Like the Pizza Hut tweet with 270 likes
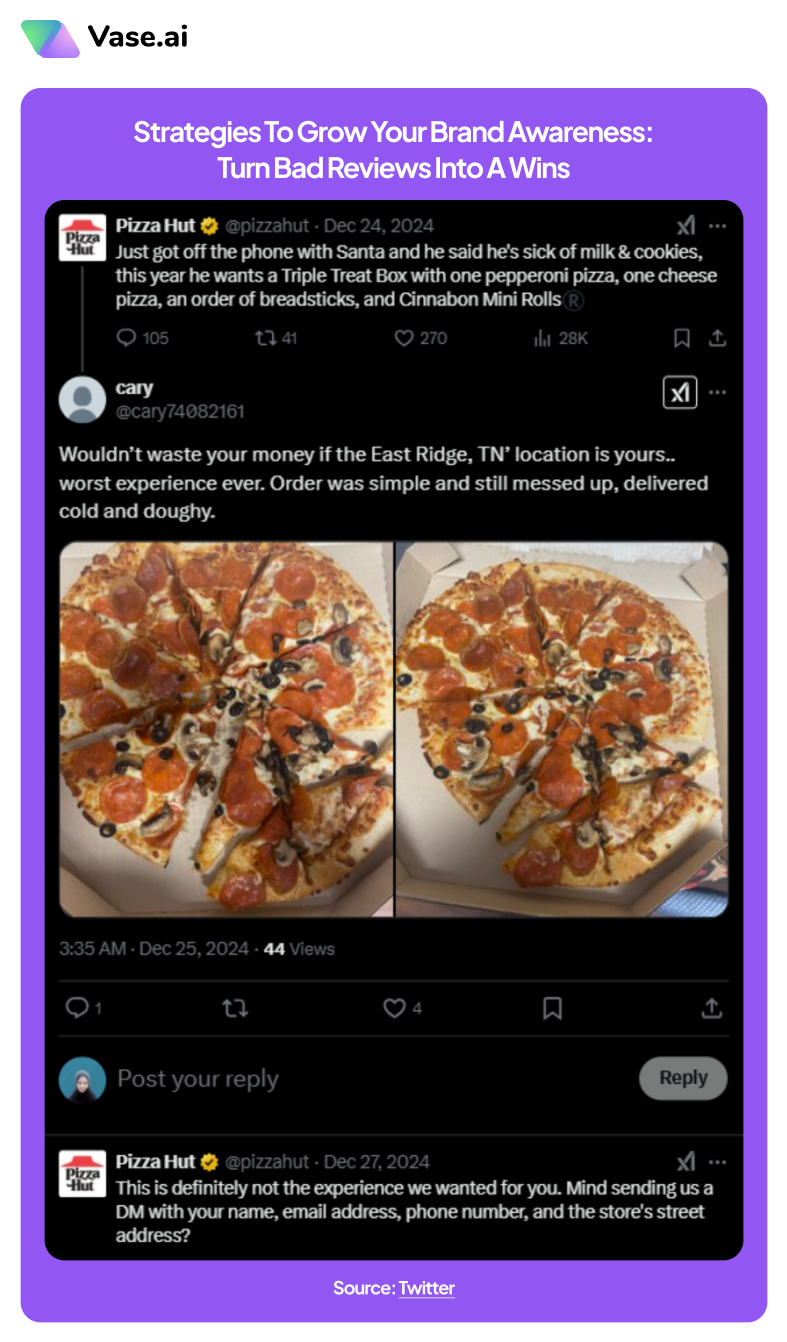Image resolution: width=787 pixels, height=1342 pixels. point(404,338)
